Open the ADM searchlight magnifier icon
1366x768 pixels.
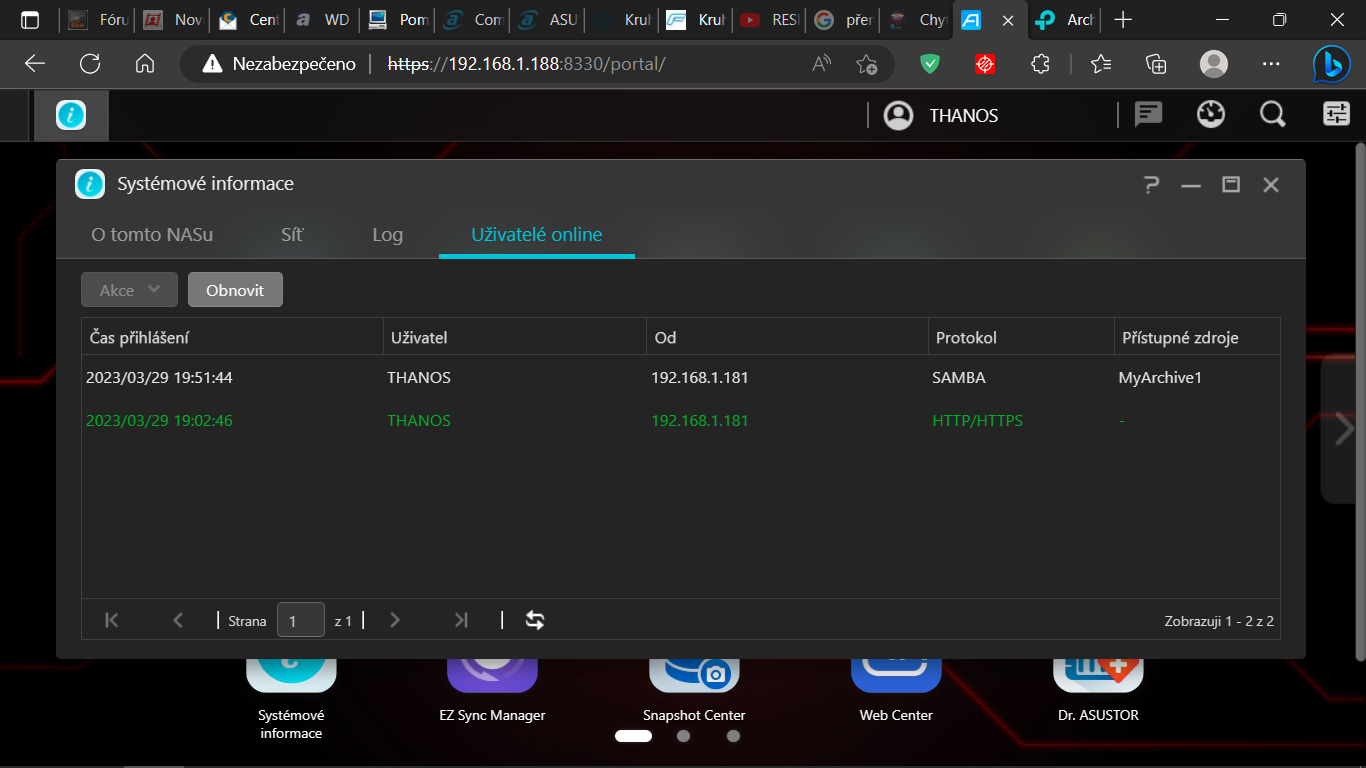(1273, 115)
